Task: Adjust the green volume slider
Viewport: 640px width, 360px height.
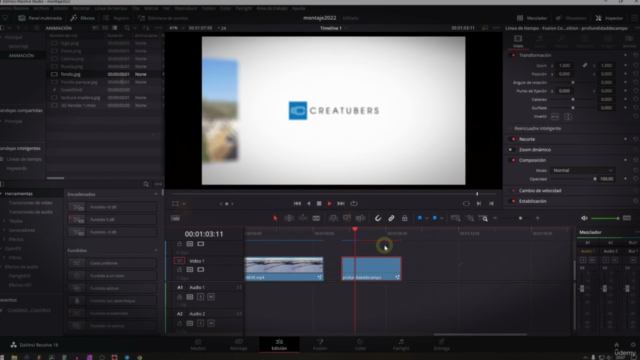Action: [605, 218]
